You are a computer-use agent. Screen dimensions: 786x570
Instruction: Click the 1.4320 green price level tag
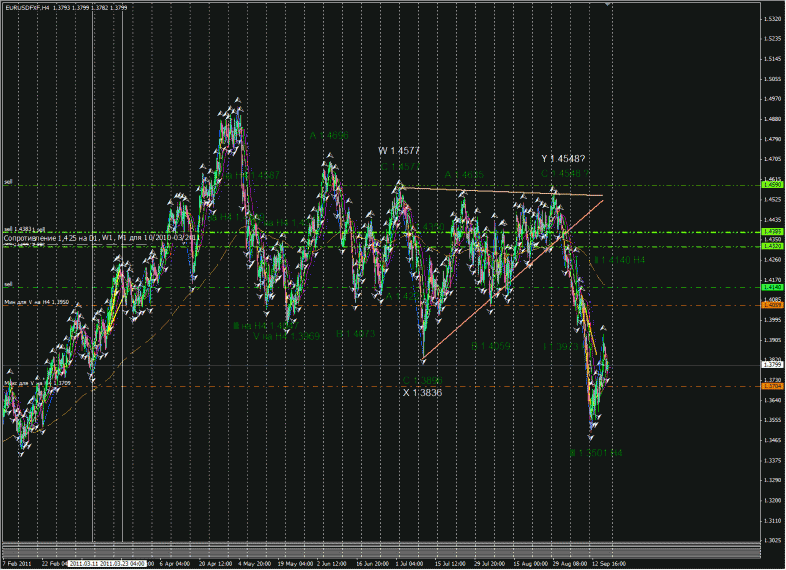[x=772, y=246]
